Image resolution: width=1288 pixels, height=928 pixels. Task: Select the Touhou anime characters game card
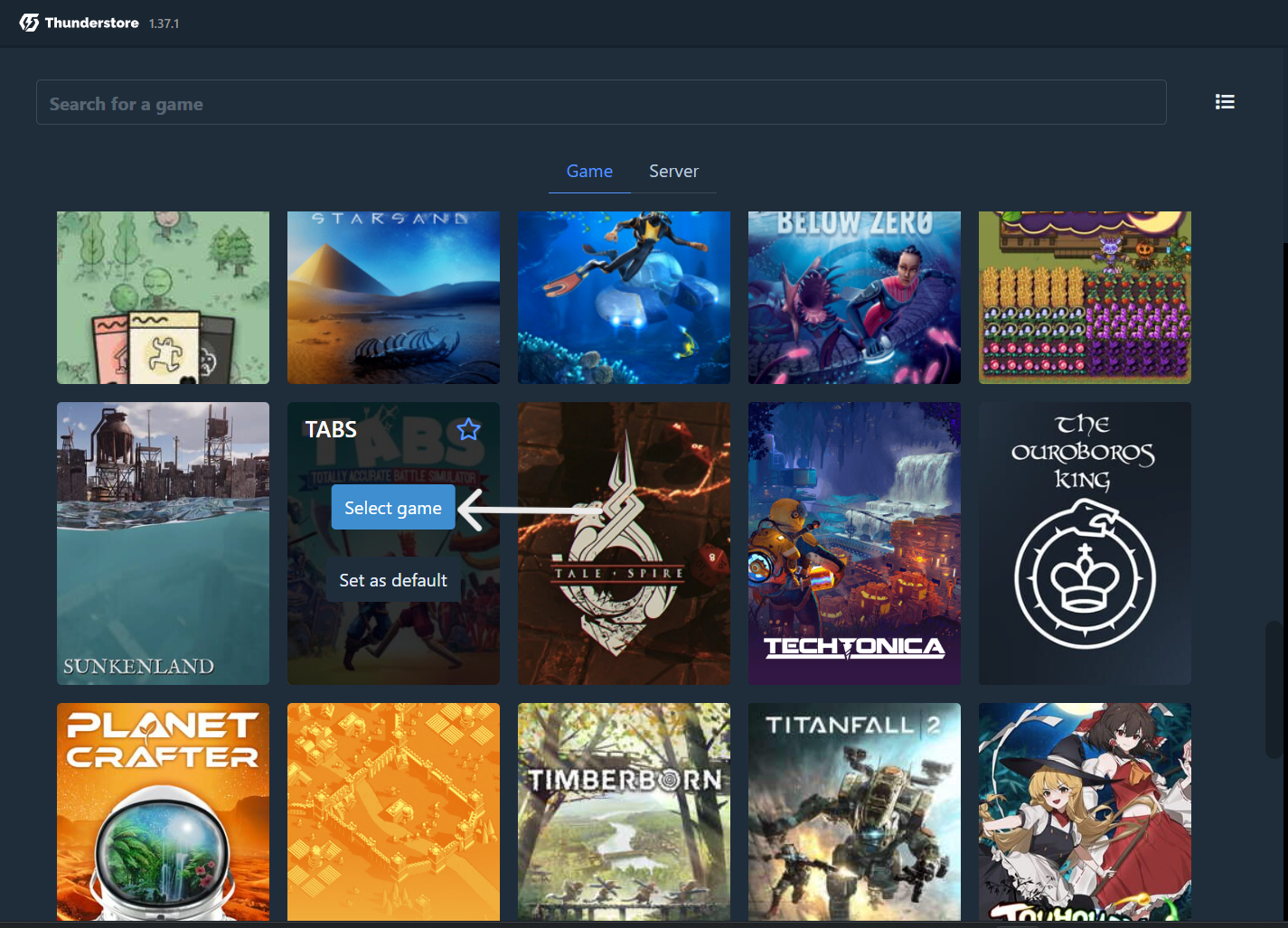click(1085, 811)
